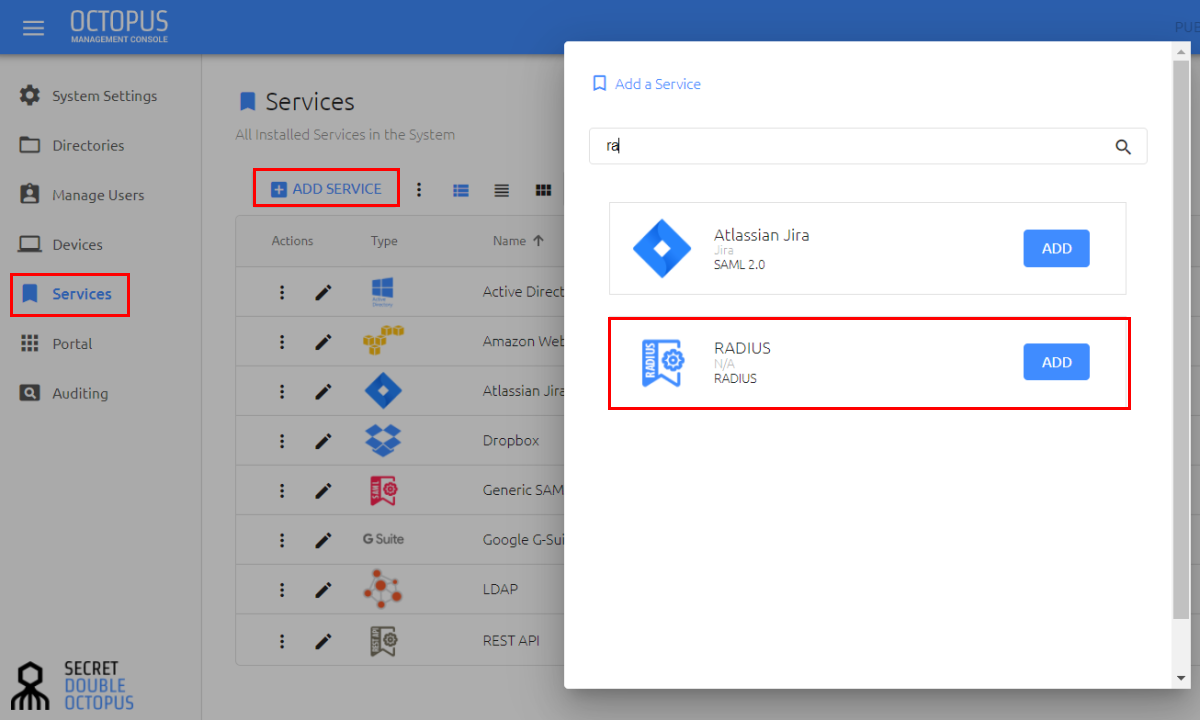
Task: Click the System Settings gear icon
Action: (30, 96)
